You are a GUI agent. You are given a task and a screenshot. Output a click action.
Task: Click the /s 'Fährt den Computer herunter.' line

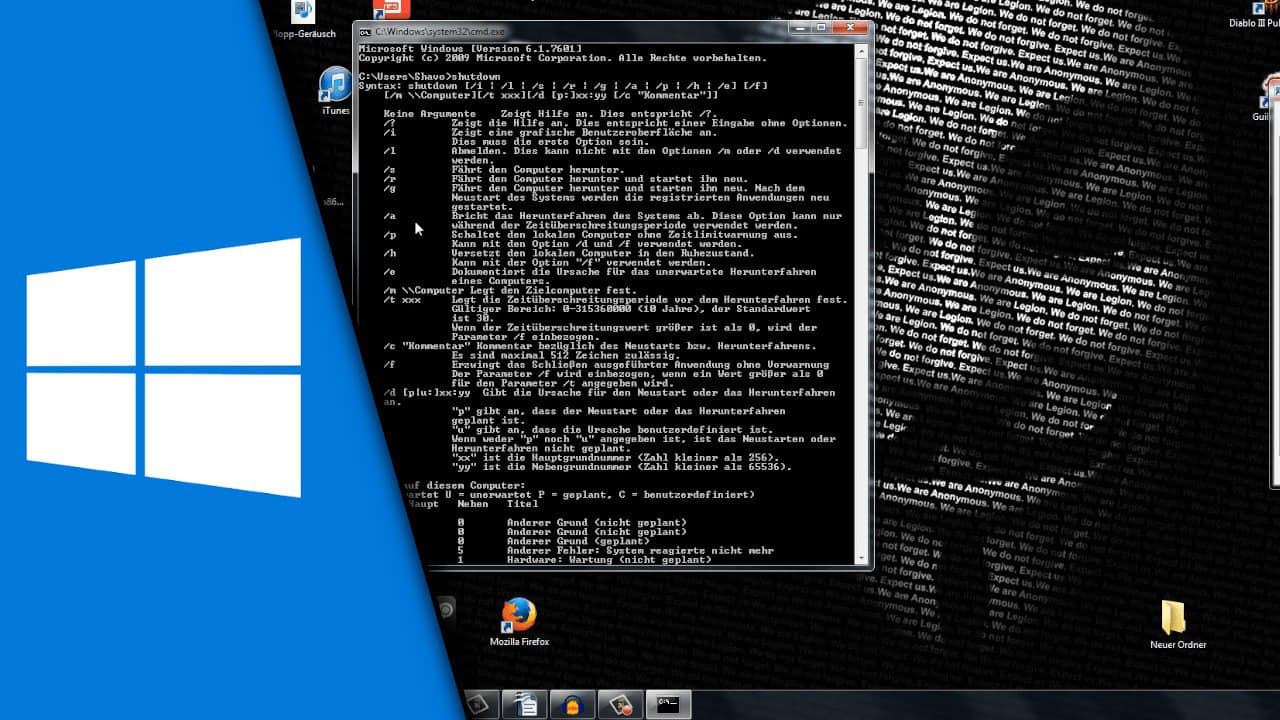504,169
